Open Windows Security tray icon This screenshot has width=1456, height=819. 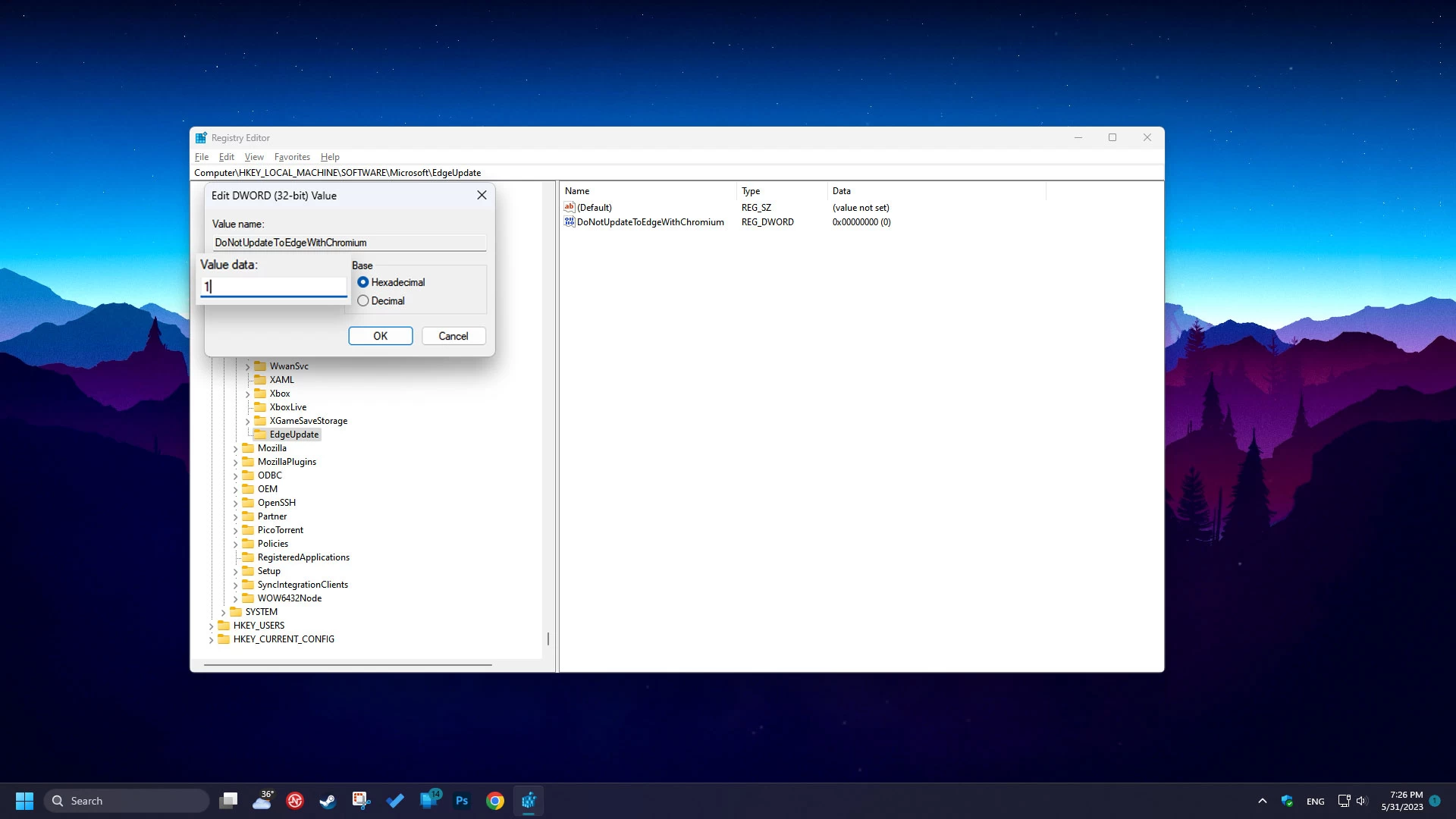pos(1287,801)
